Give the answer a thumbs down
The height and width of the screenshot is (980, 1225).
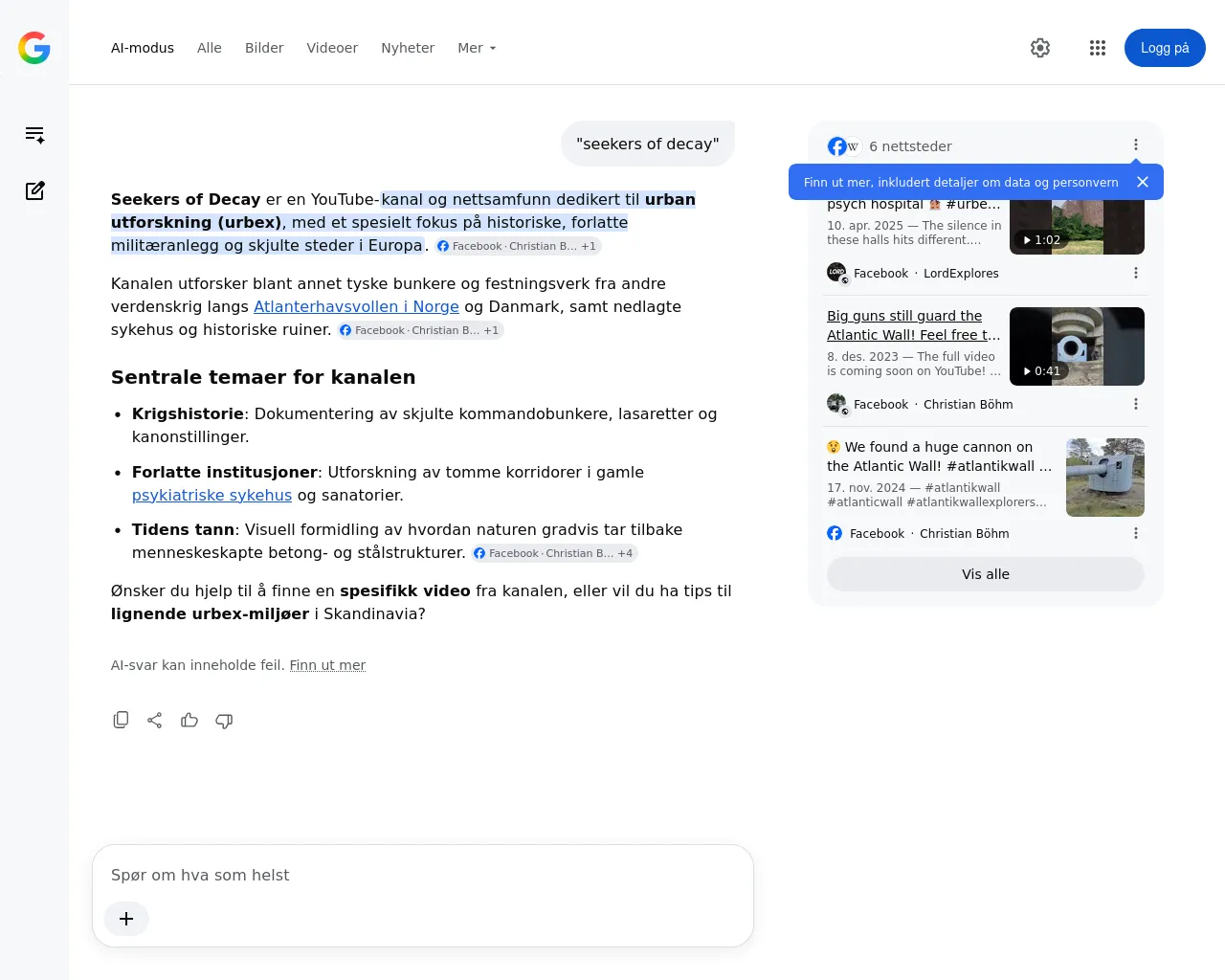tap(224, 720)
